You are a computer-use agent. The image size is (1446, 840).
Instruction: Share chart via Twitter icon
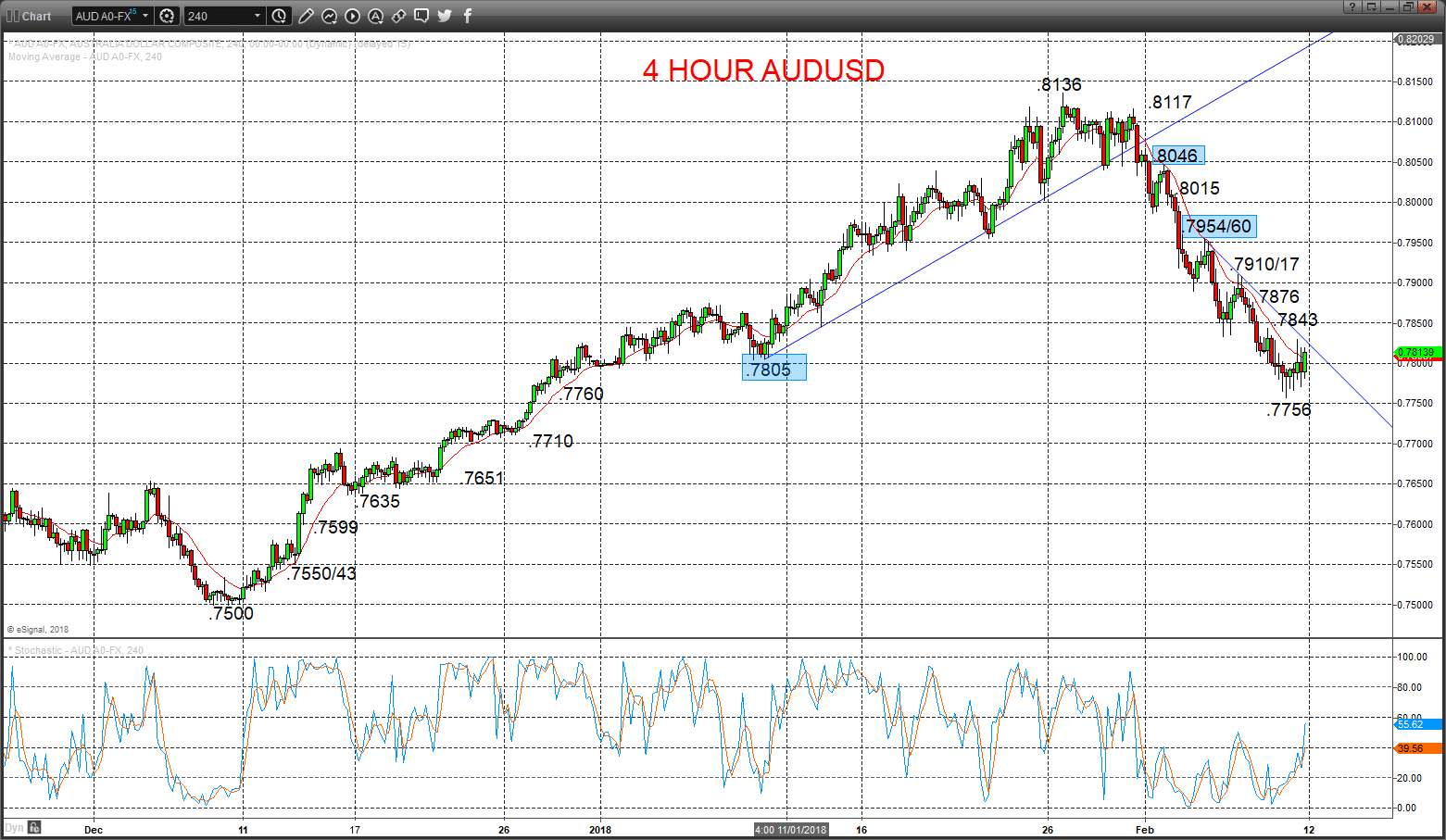coord(445,16)
